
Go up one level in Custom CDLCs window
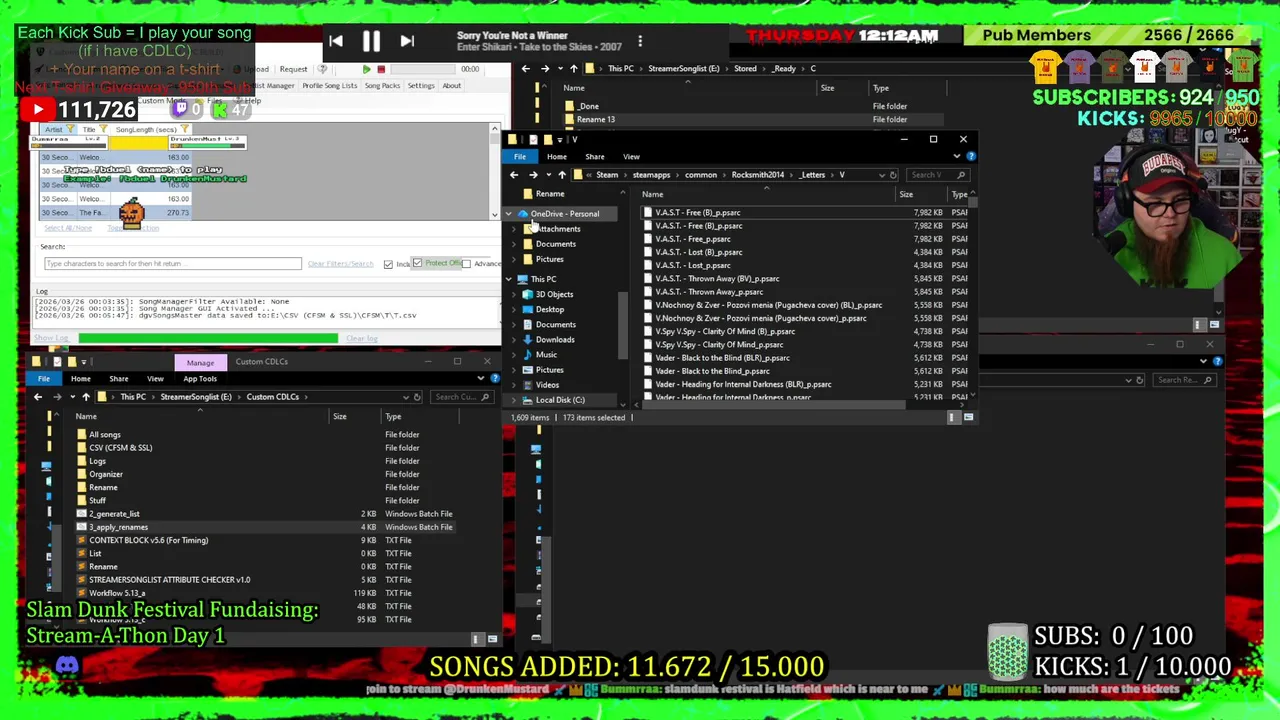point(86,397)
